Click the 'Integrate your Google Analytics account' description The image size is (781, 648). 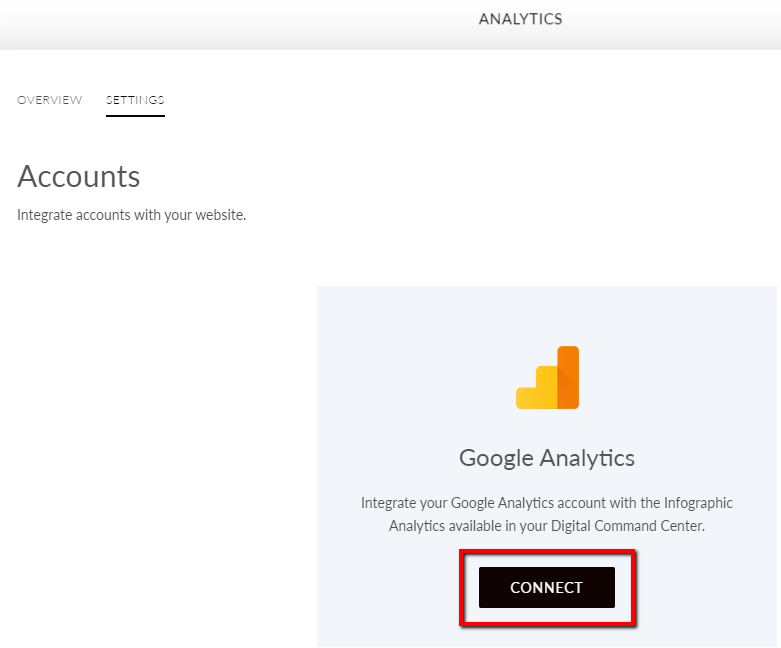tap(546, 515)
